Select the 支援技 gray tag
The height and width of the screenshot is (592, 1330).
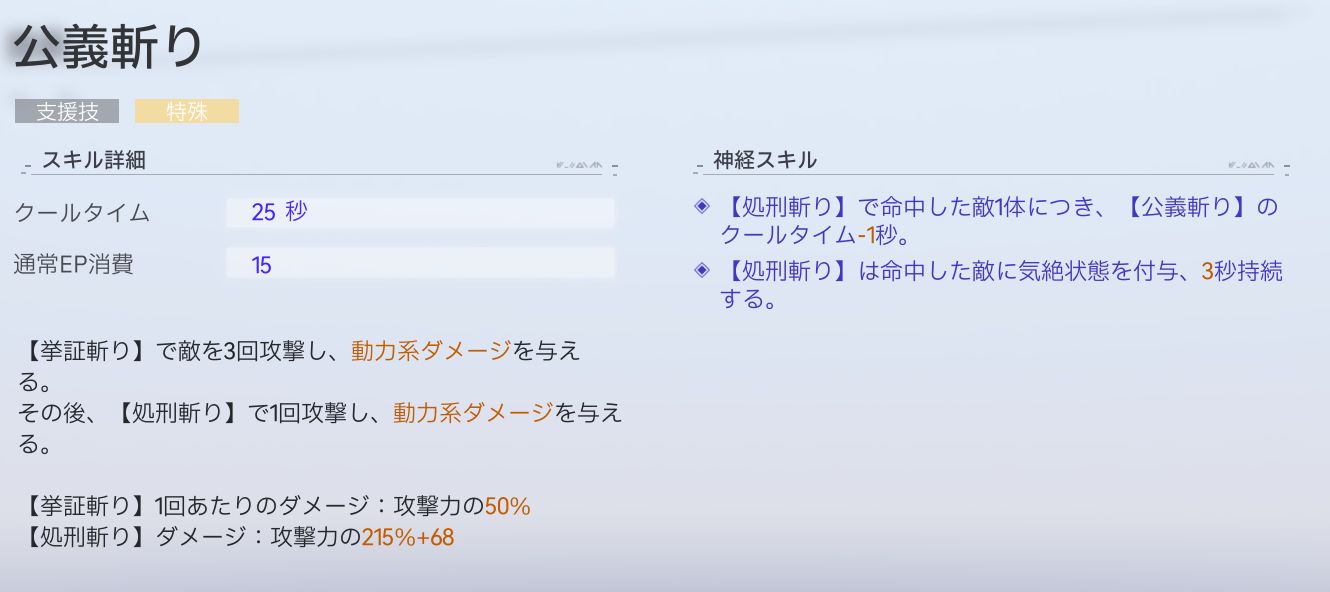[x=67, y=111]
